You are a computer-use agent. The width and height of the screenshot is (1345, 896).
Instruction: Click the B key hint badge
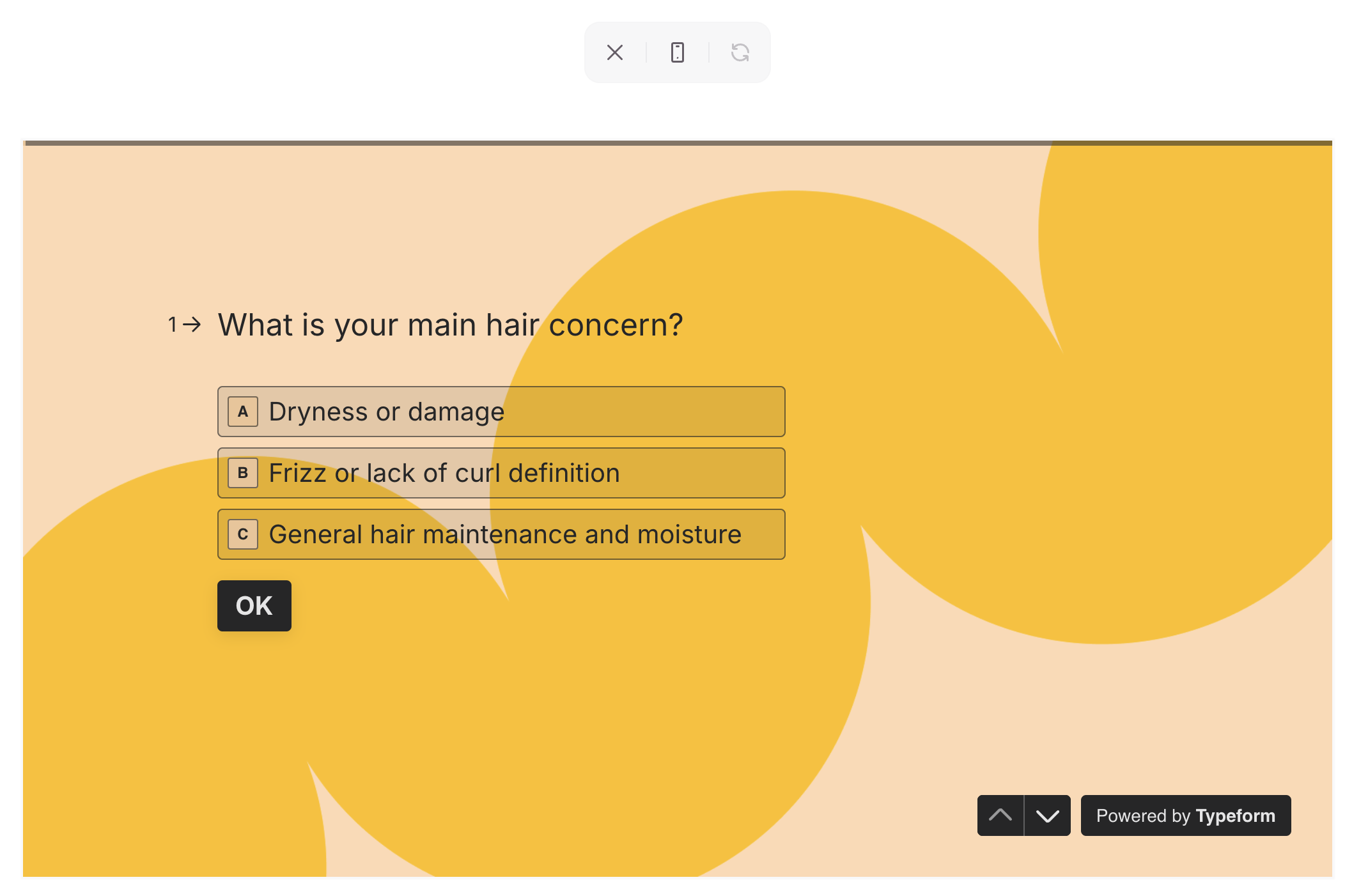243,473
